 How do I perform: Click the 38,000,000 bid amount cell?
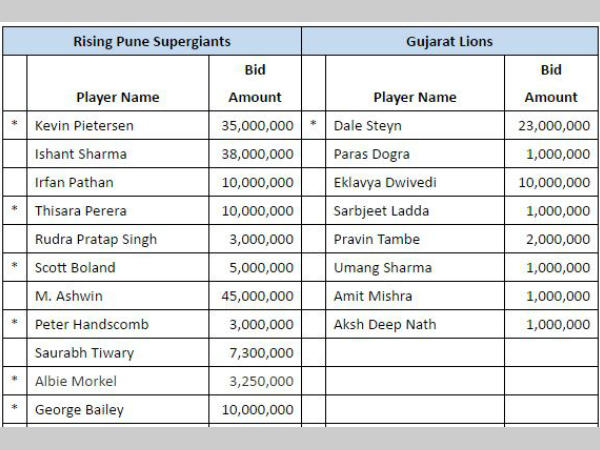[x=257, y=154]
